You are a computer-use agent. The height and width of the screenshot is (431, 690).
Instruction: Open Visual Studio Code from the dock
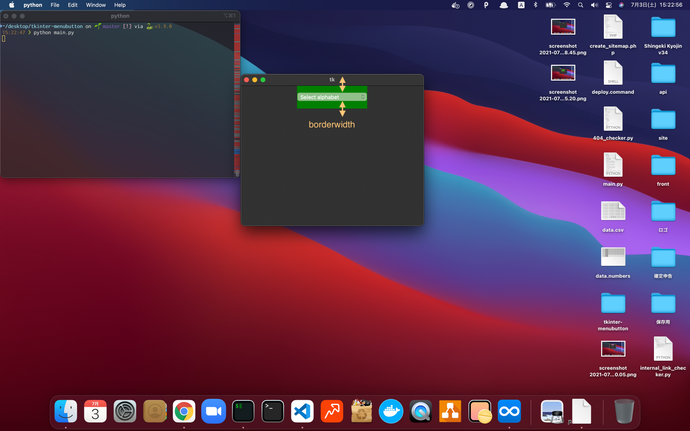pos(302,410)
